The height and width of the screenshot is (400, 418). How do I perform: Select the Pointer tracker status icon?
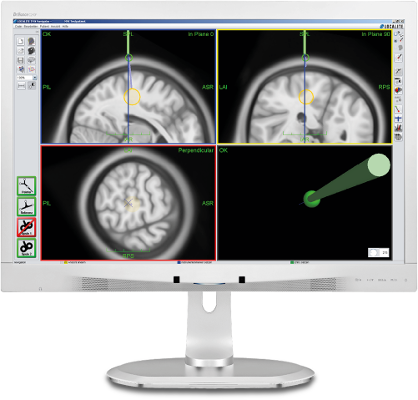tap(27, 186)
